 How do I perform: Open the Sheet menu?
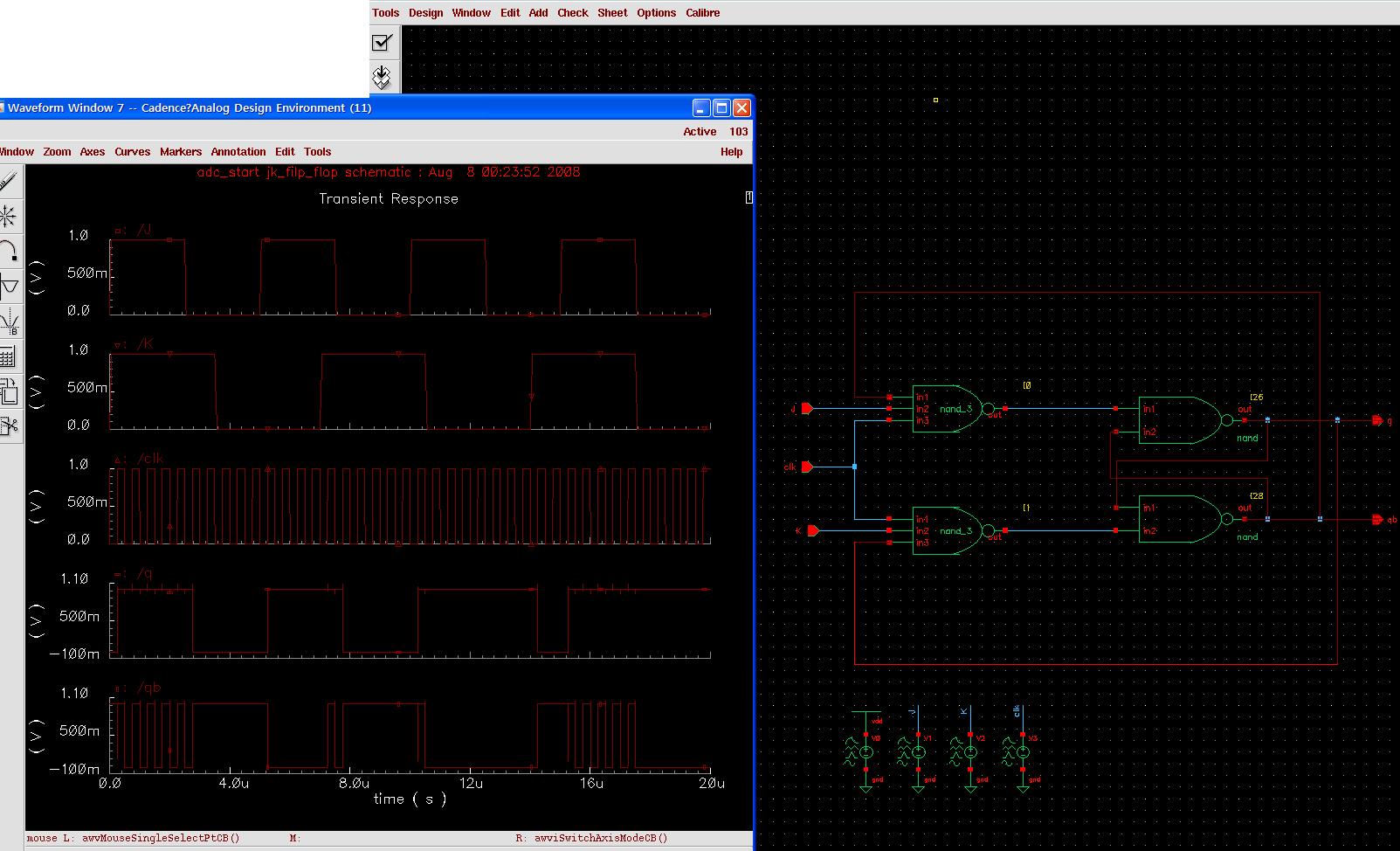point(611,13)
